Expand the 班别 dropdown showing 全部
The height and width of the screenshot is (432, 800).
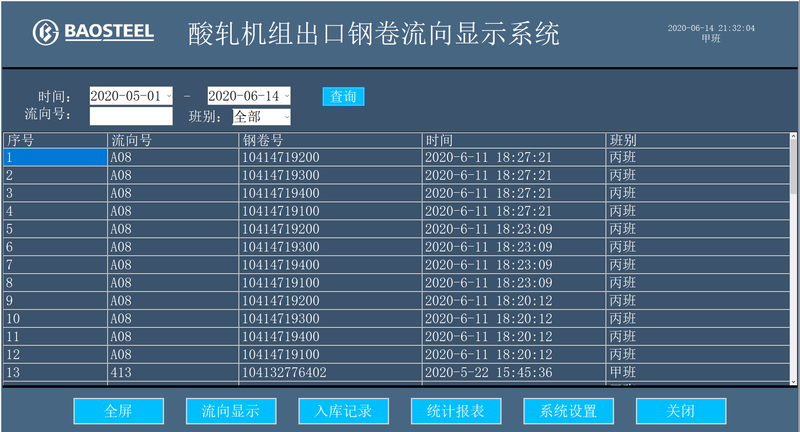pos(287,117)
